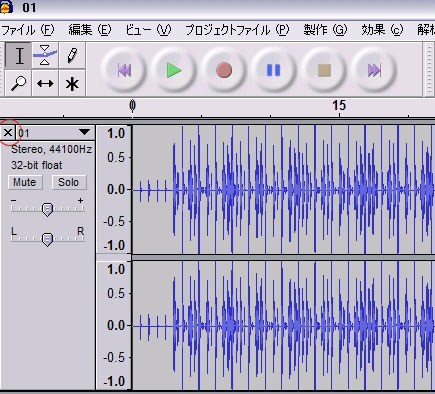Select the Draw pencil tool
Image resolution: width=435 pixels, height=394 pixels.
point(72,55)
